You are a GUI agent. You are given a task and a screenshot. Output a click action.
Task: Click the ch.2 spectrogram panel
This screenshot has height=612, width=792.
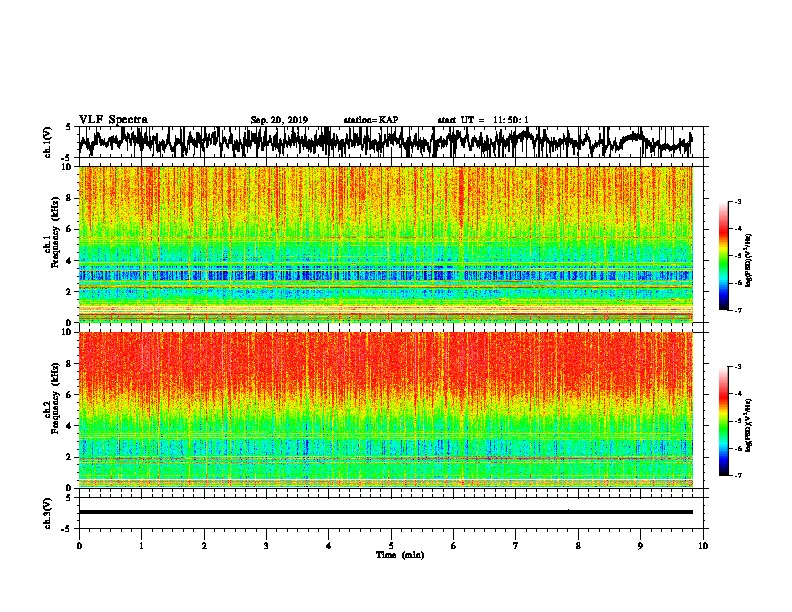tap(385, 410)
